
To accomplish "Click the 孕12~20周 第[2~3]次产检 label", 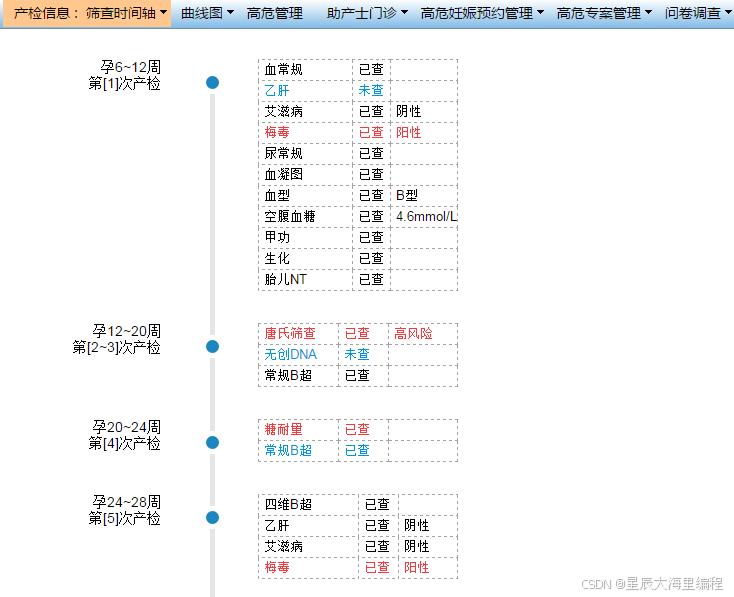I will (117, 339).
